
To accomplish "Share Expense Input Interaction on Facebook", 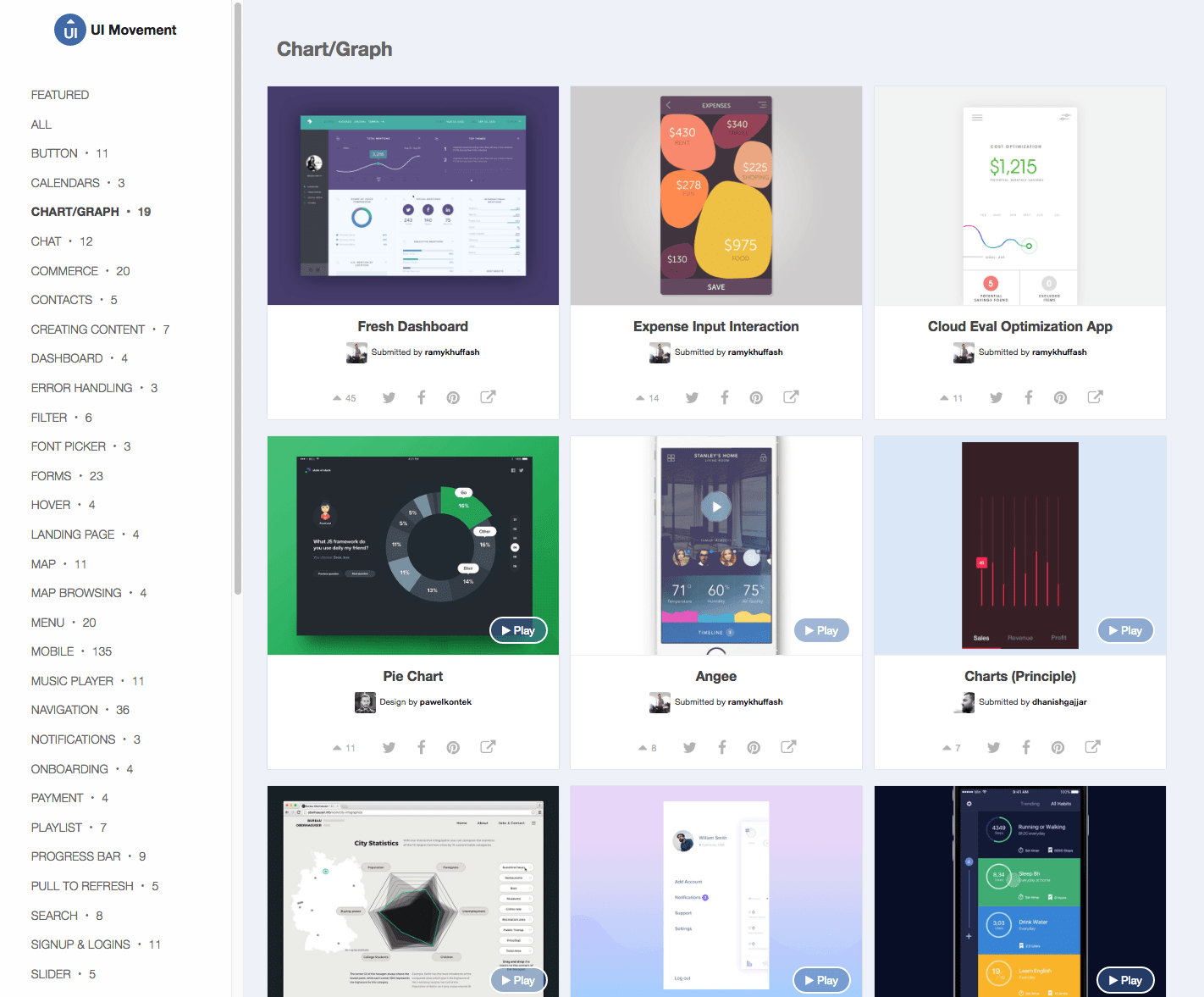I will [x=724, y=396].
